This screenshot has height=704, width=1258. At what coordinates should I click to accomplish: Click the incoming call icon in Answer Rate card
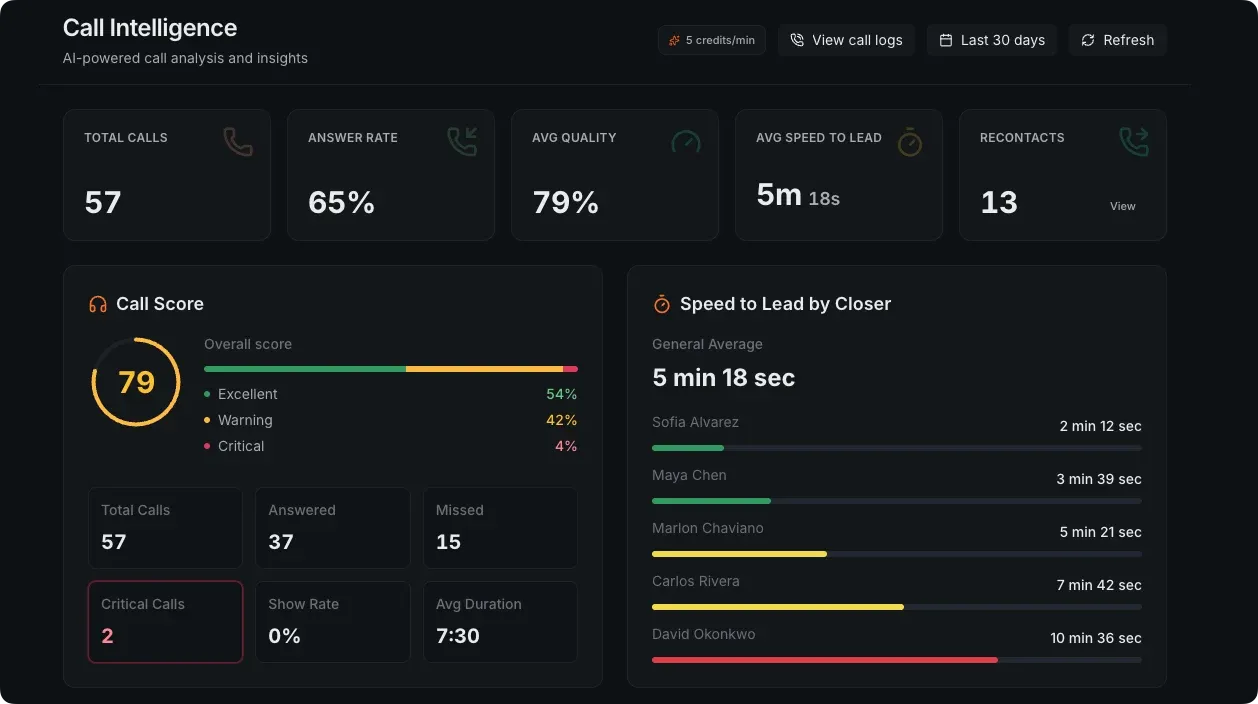(462, 142)
